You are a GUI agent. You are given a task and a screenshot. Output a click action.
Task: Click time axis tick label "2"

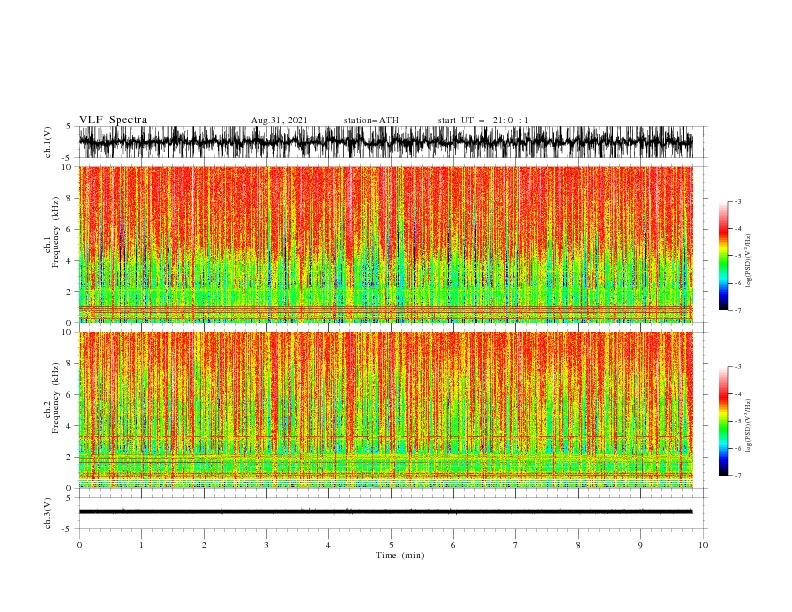click(x=204, y=545)
